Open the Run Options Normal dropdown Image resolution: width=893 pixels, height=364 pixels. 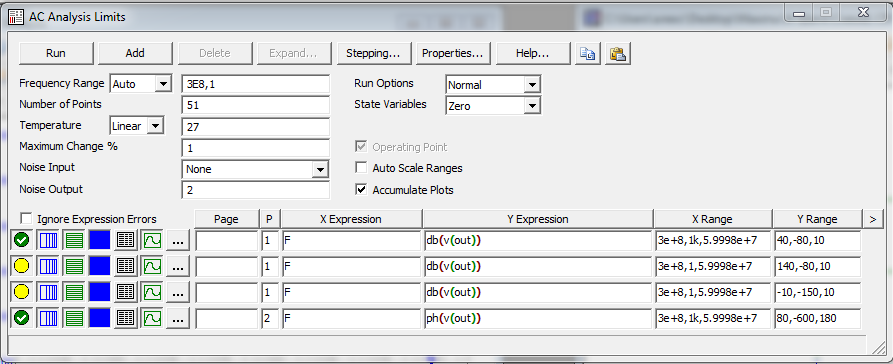pyautogui.click(x=531, y=85)
